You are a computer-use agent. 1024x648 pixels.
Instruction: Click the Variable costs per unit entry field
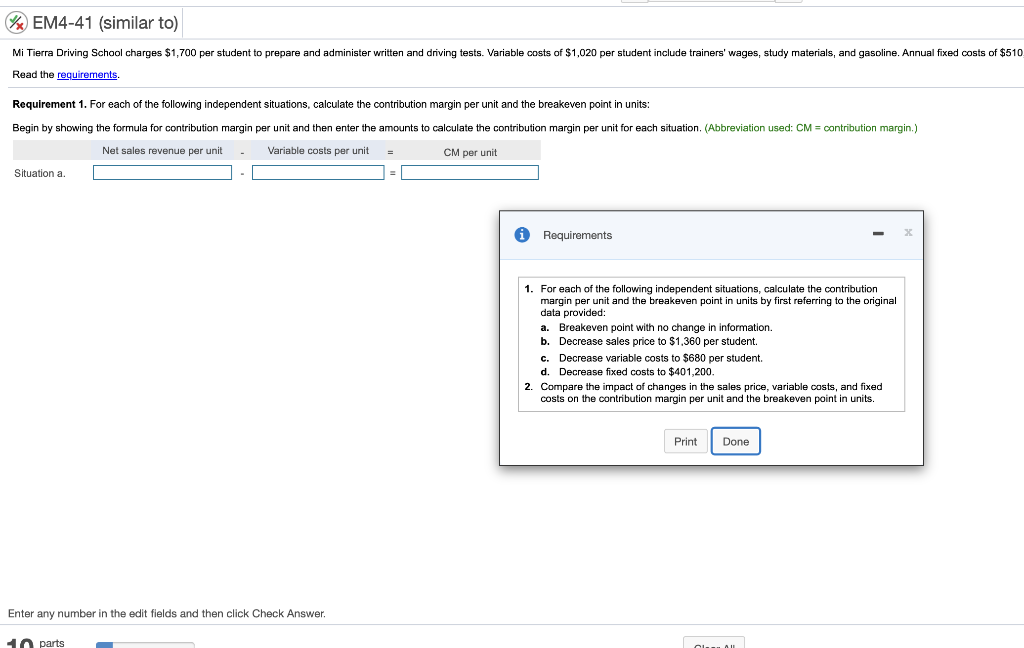point(318,171)
